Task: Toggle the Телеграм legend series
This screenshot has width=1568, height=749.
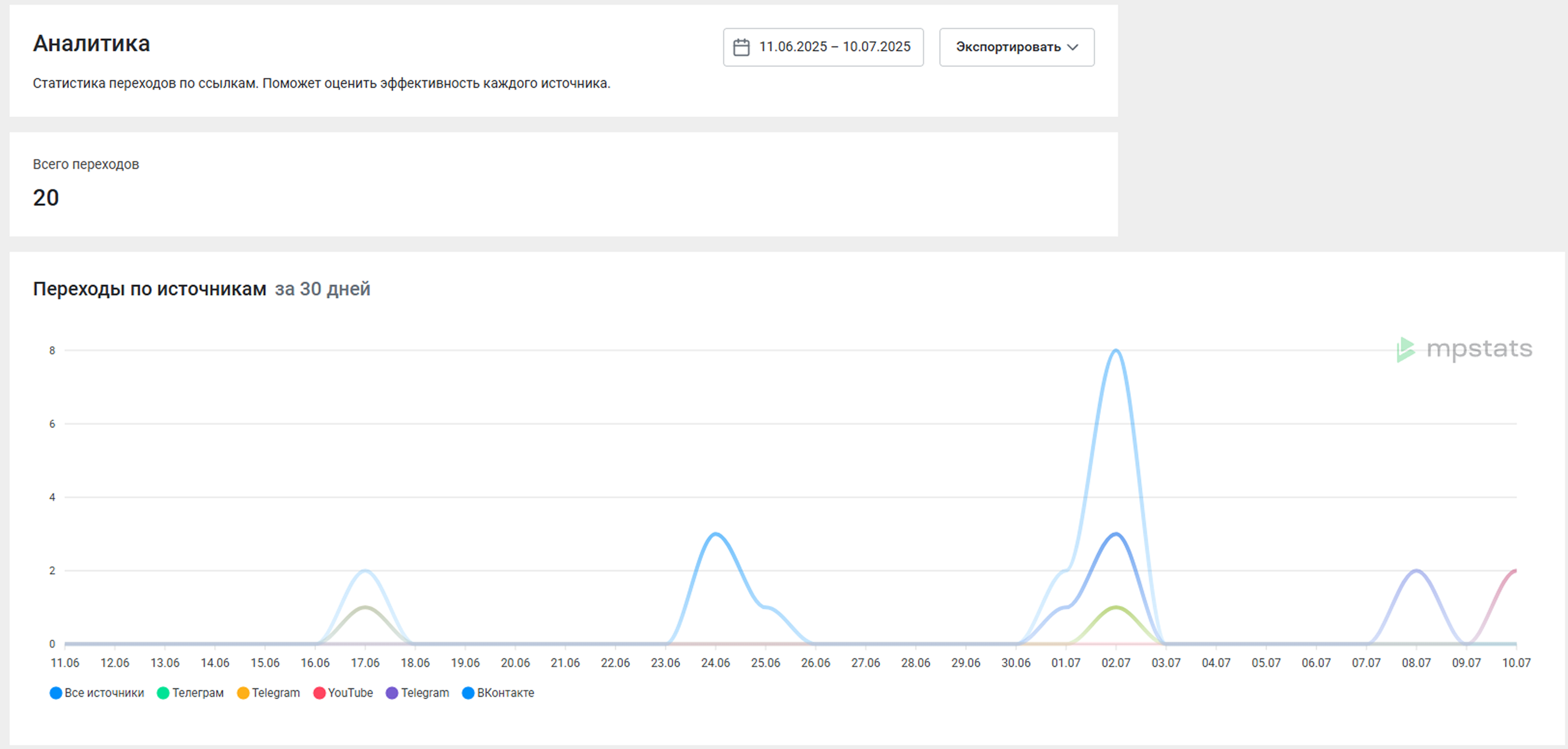Action: click(x=191, y=693)
